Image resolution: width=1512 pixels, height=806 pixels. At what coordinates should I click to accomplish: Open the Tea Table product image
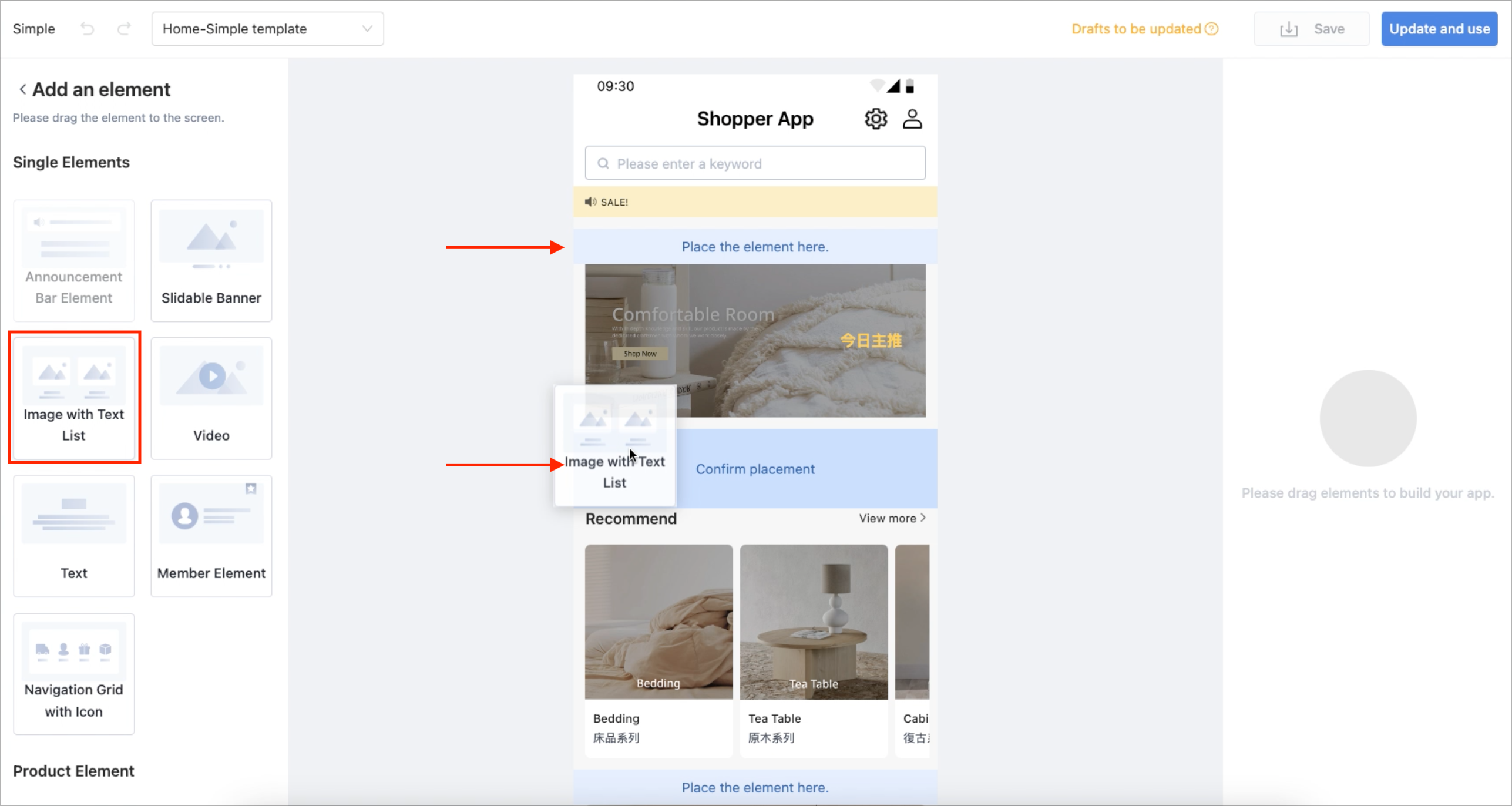[814, 622]
